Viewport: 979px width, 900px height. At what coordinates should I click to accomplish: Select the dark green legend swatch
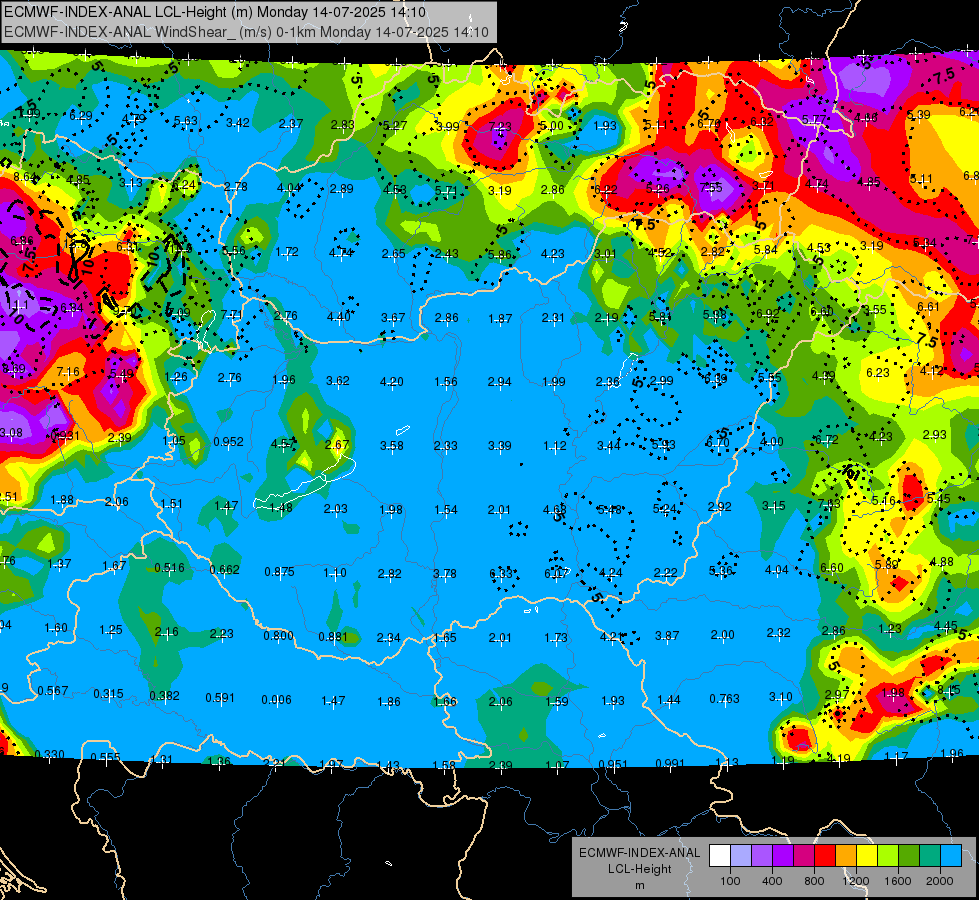point(909,856)
